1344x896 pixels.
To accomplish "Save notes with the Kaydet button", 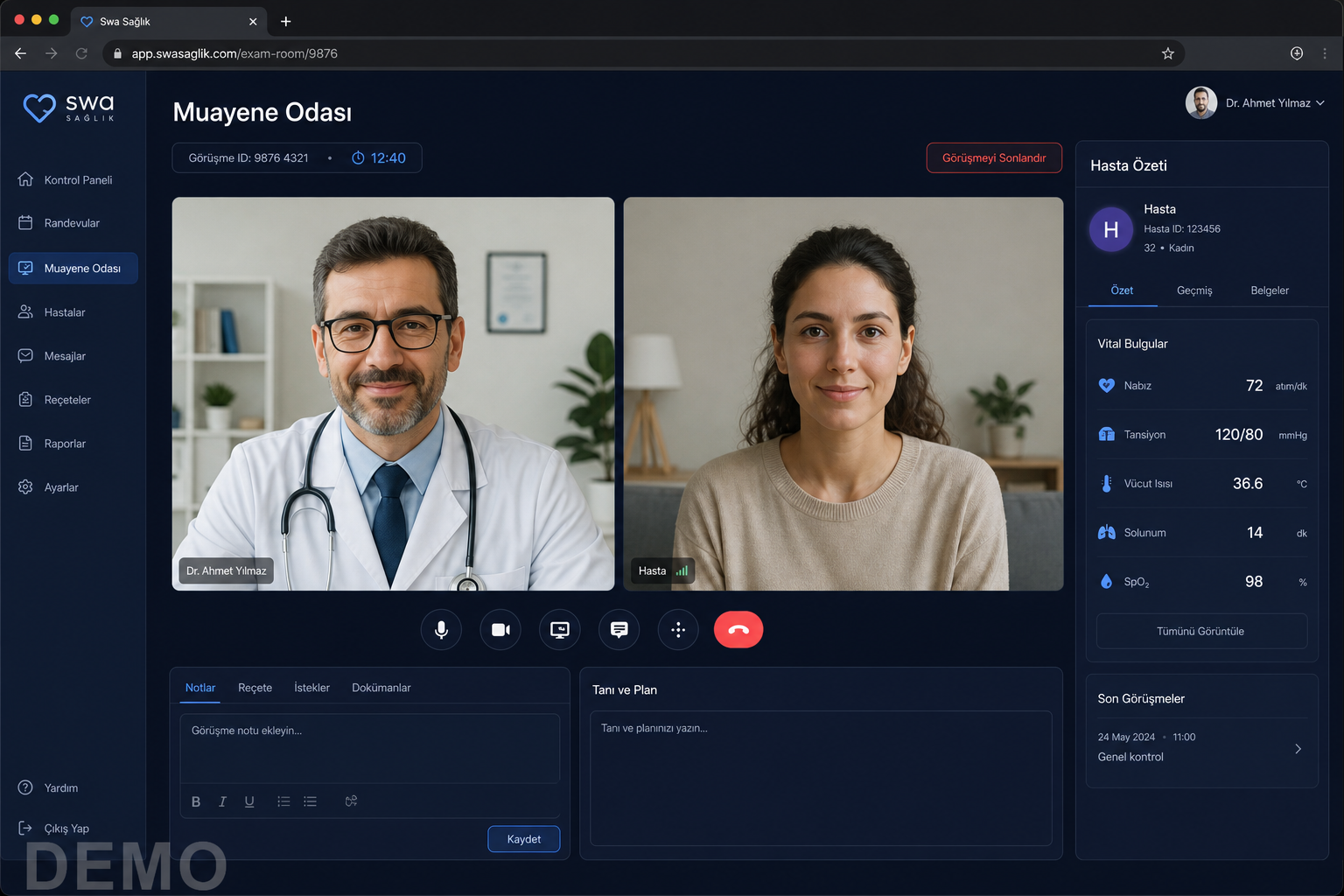I will coord(523,839).
